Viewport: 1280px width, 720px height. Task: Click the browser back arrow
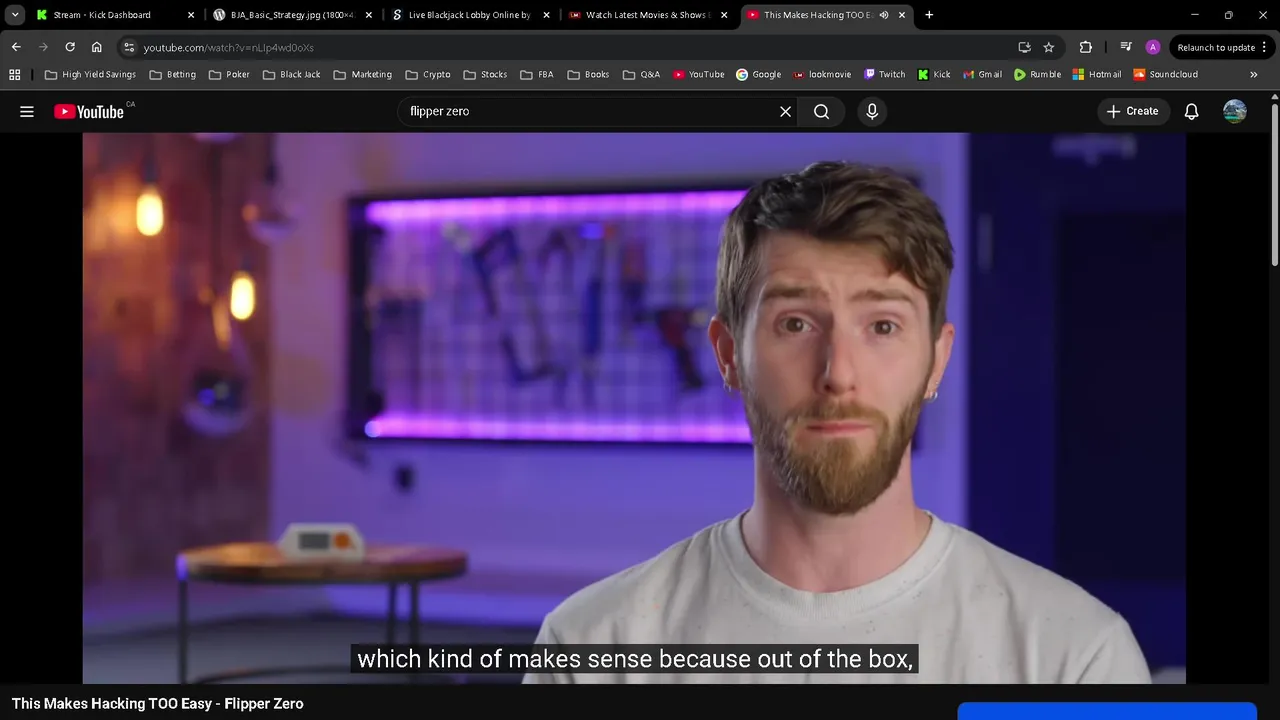16,47
